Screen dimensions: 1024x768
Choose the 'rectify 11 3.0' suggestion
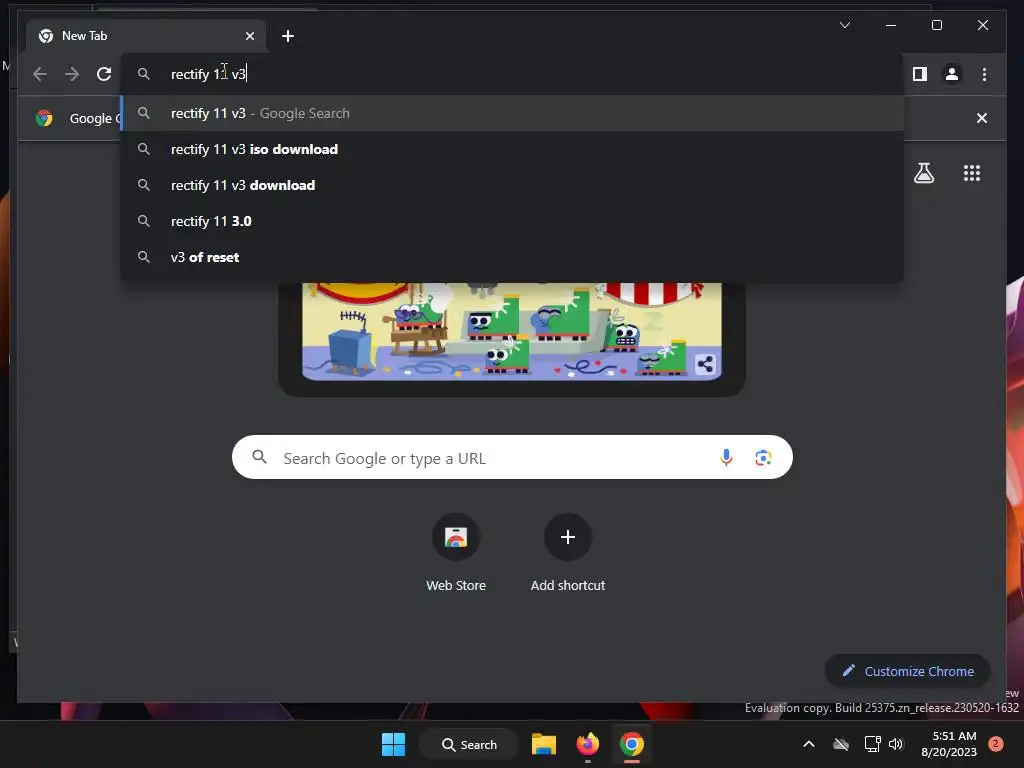pos(513,221)
